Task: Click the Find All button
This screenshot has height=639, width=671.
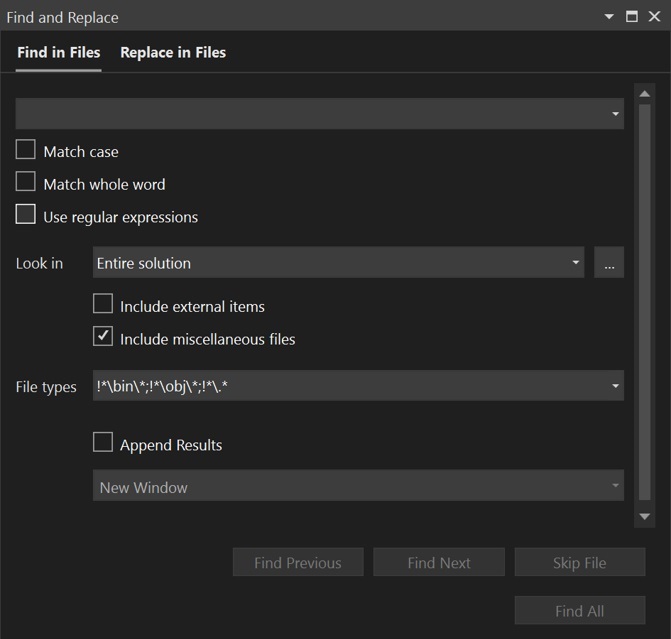Action: (x=580, y=610)
